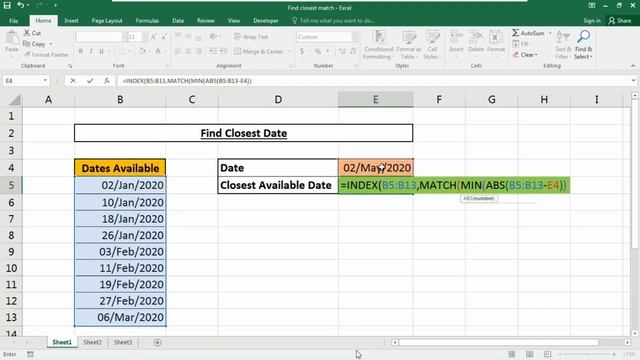
Task: Click Enter checkmark in formula bar
Action: (90, 81)
